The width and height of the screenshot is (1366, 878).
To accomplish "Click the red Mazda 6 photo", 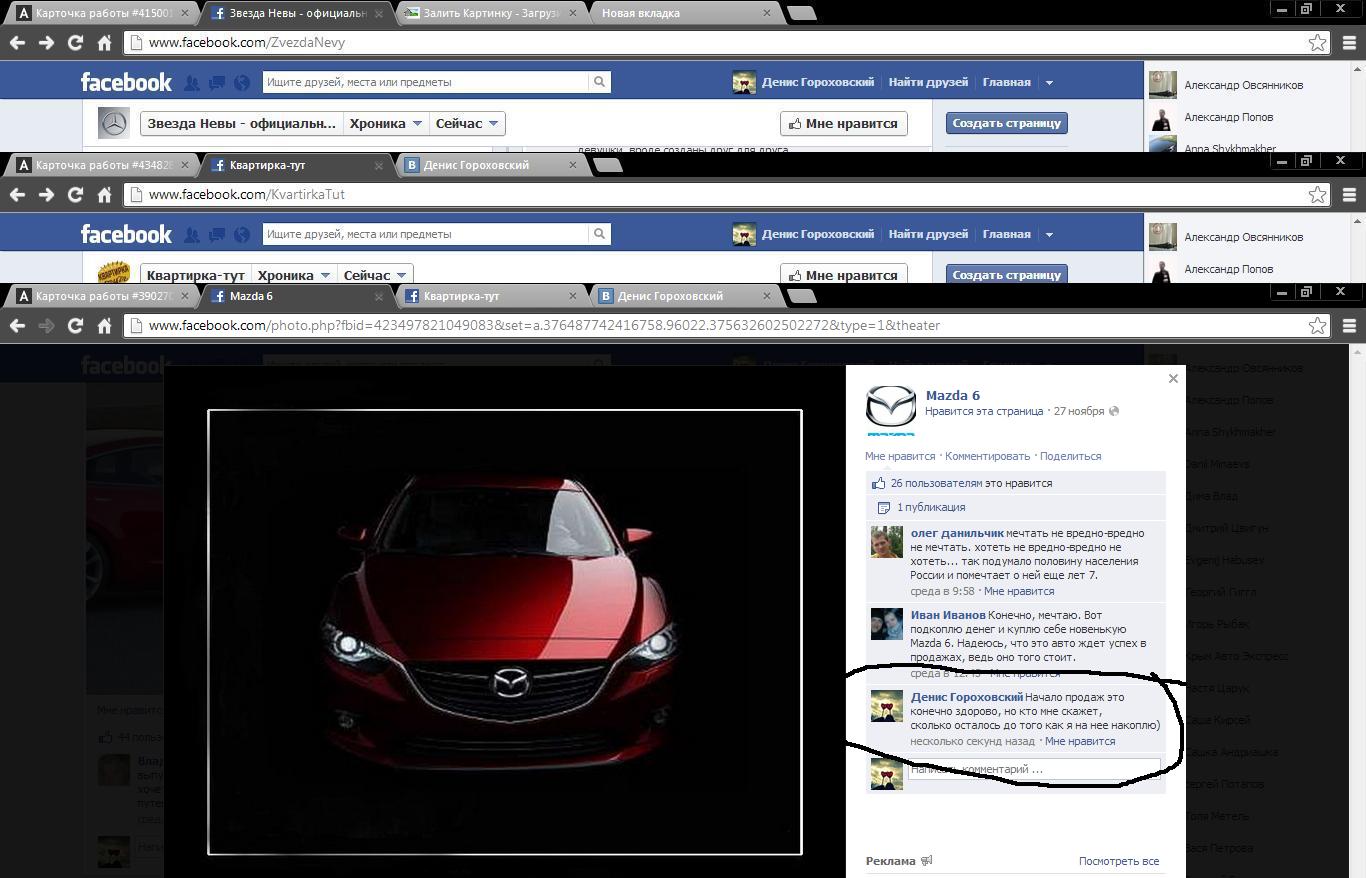I will (505, 632).
